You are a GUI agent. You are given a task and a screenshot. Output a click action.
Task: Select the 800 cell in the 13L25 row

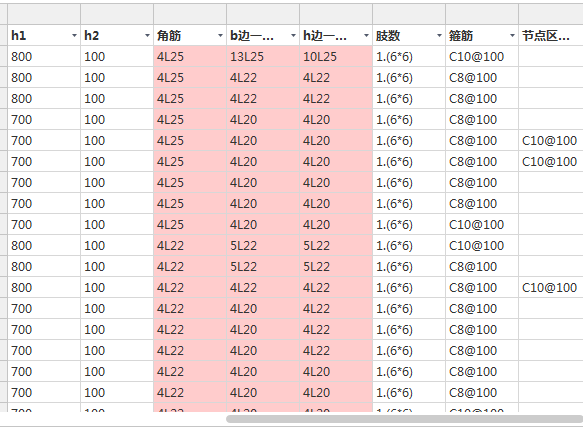pos(44,57)
